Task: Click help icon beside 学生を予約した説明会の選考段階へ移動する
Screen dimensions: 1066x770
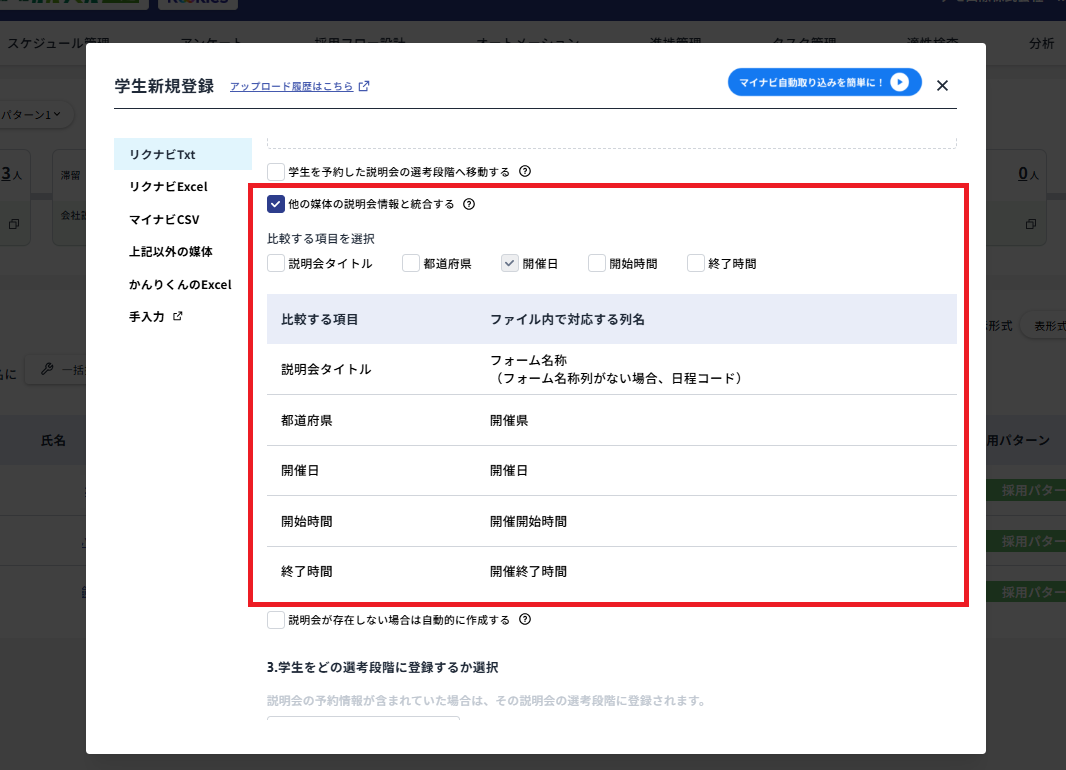Action: [x=525, y=171]
